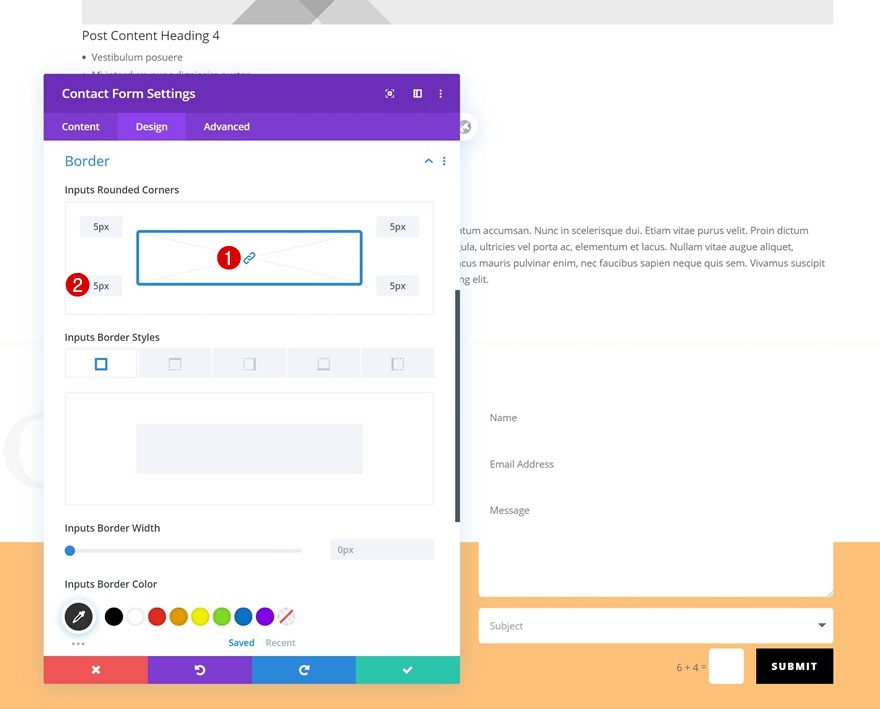
Task: Open the three-dot menu in settings header
Action: [441, 93]
